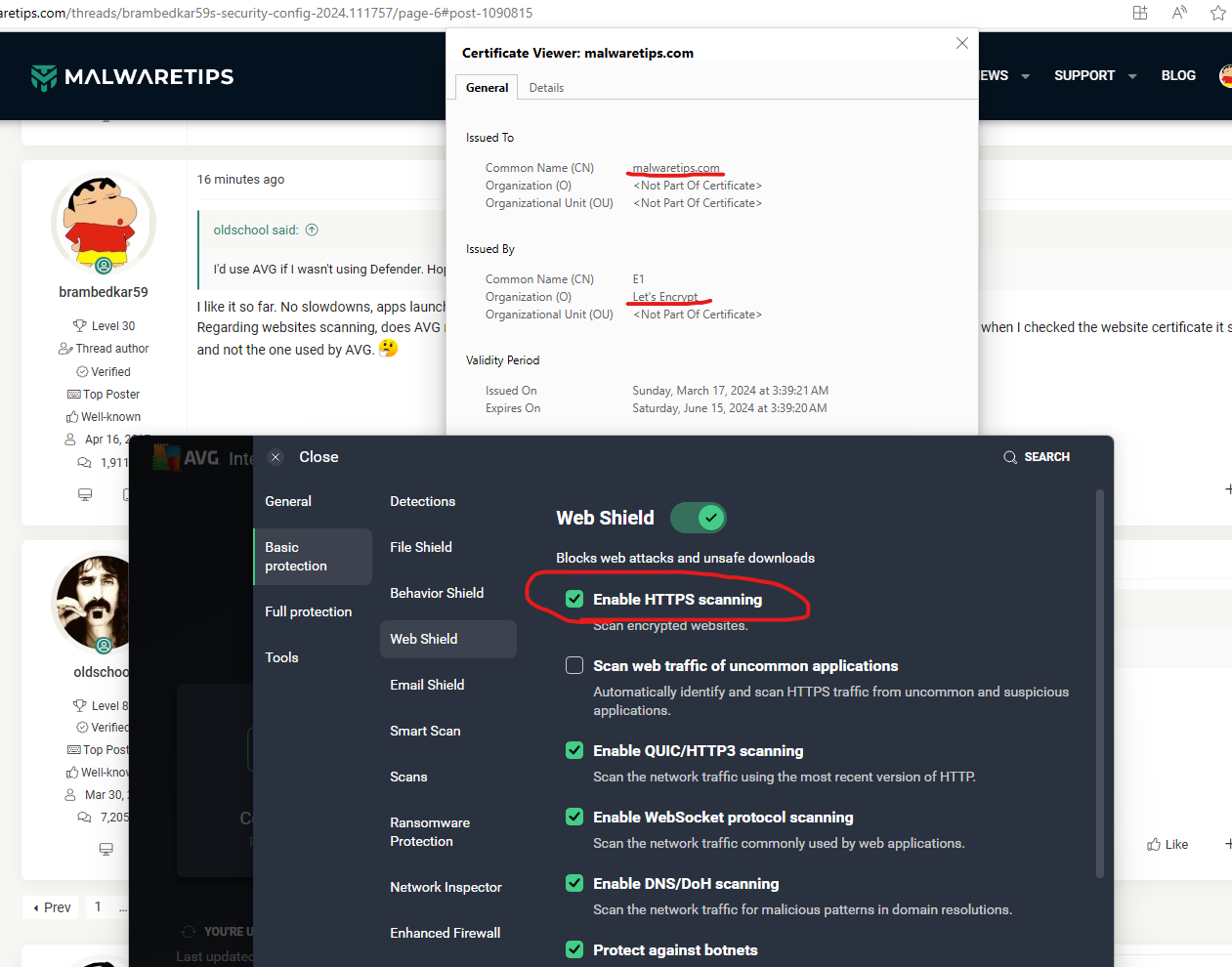This screenshot has width=1232, height=967.
Task: Open Enhanced Firewall settings
Action: [445, 933]
